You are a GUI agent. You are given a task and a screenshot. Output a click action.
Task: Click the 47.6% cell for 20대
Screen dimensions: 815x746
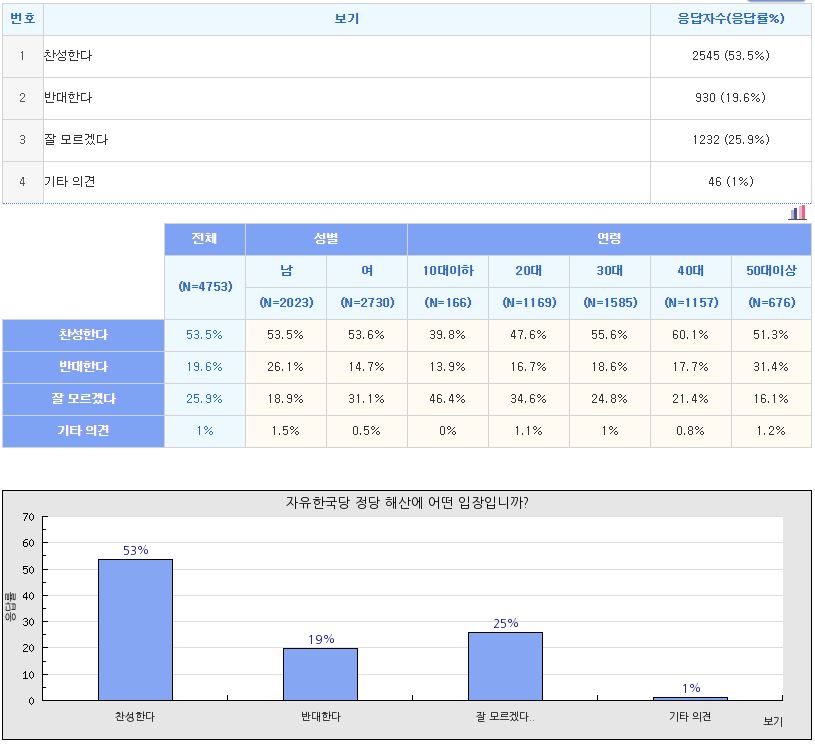[x=529, y=335]
